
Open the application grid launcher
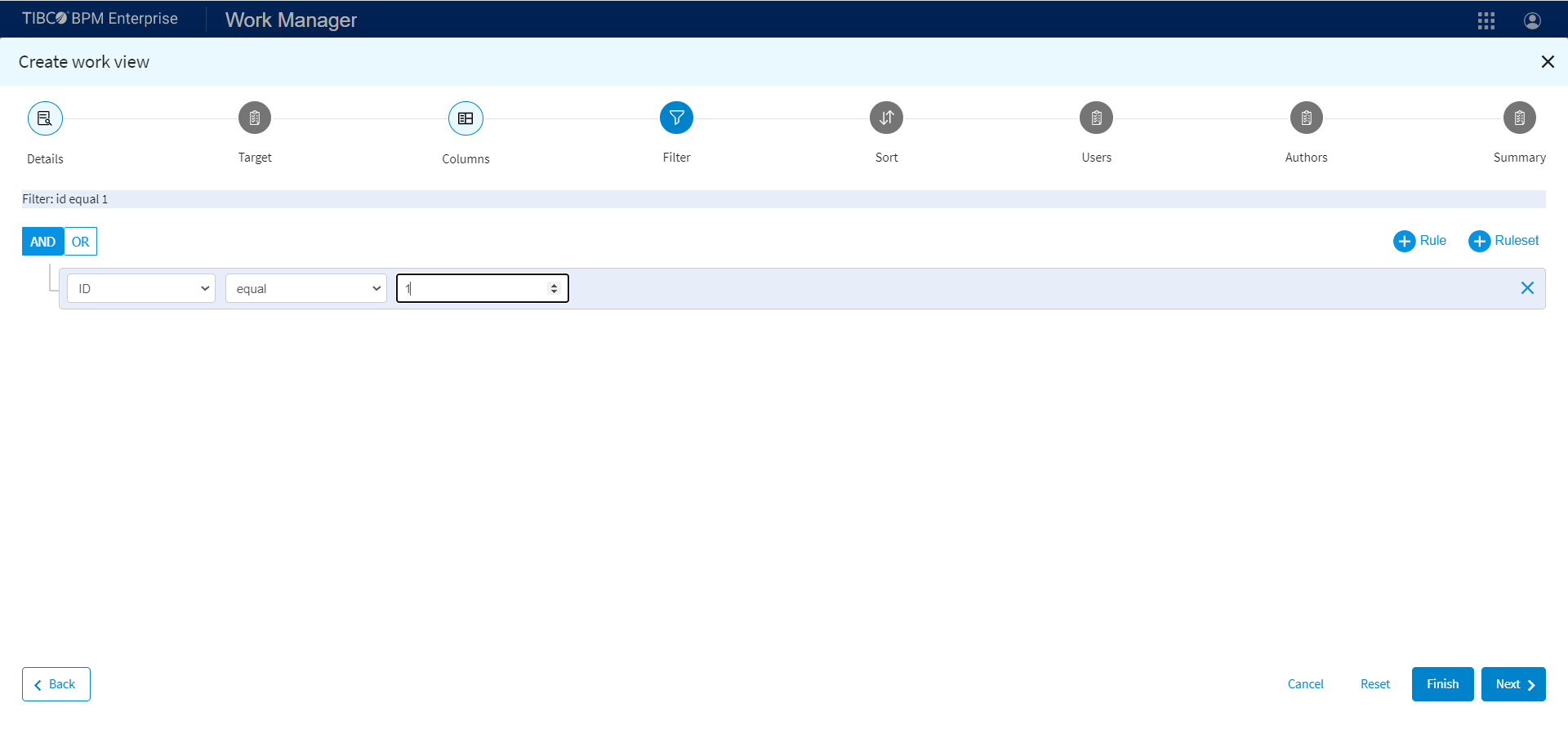coord(1486,20)
